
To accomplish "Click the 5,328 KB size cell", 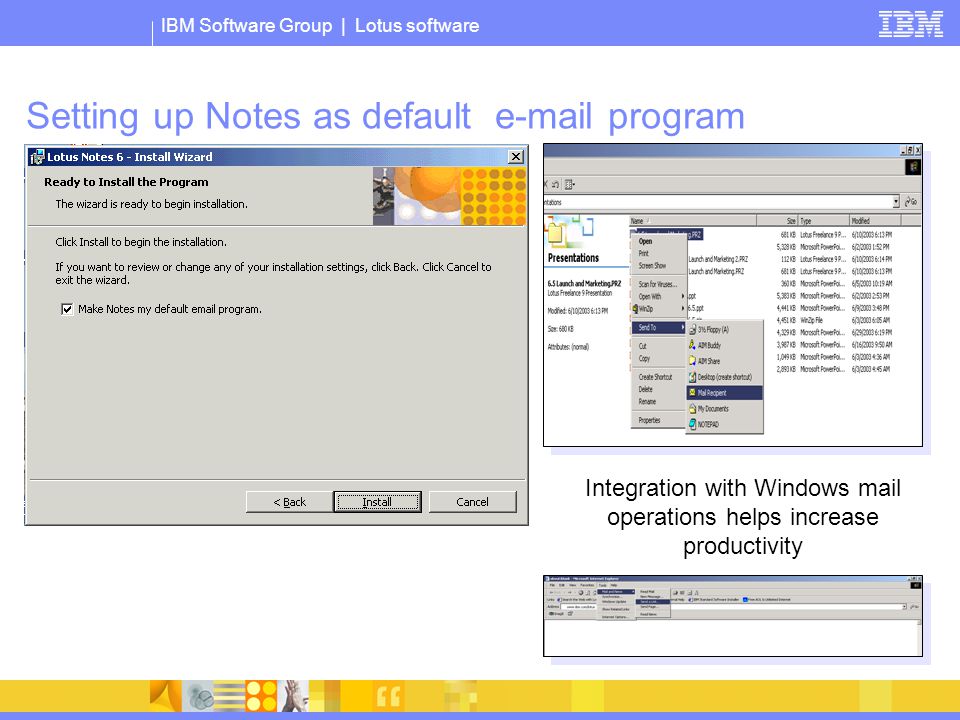I will (x=786, y=247).
